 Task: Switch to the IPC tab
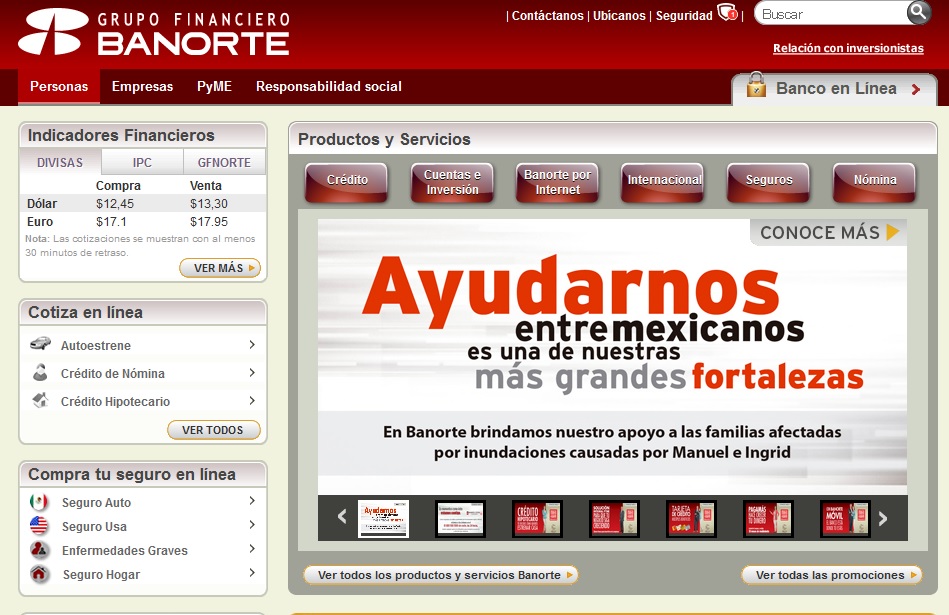click(x=142, y=162)
